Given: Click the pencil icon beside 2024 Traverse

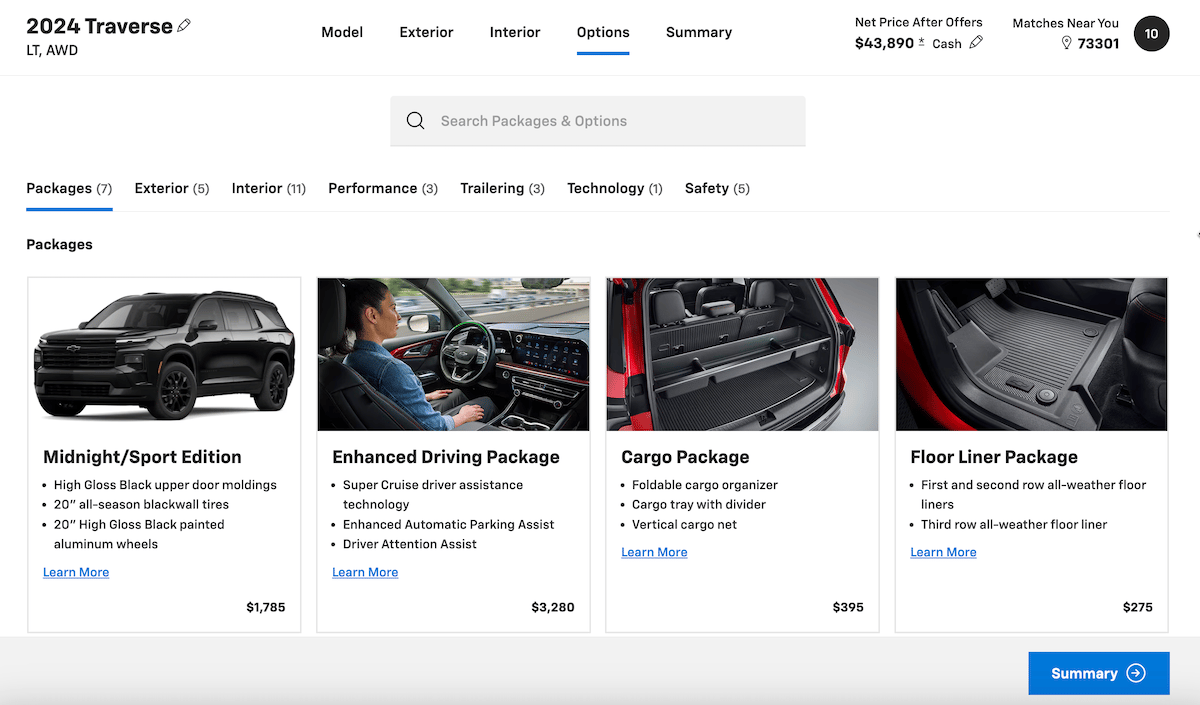Looking at the screenshot, I should tap(184, 26).
